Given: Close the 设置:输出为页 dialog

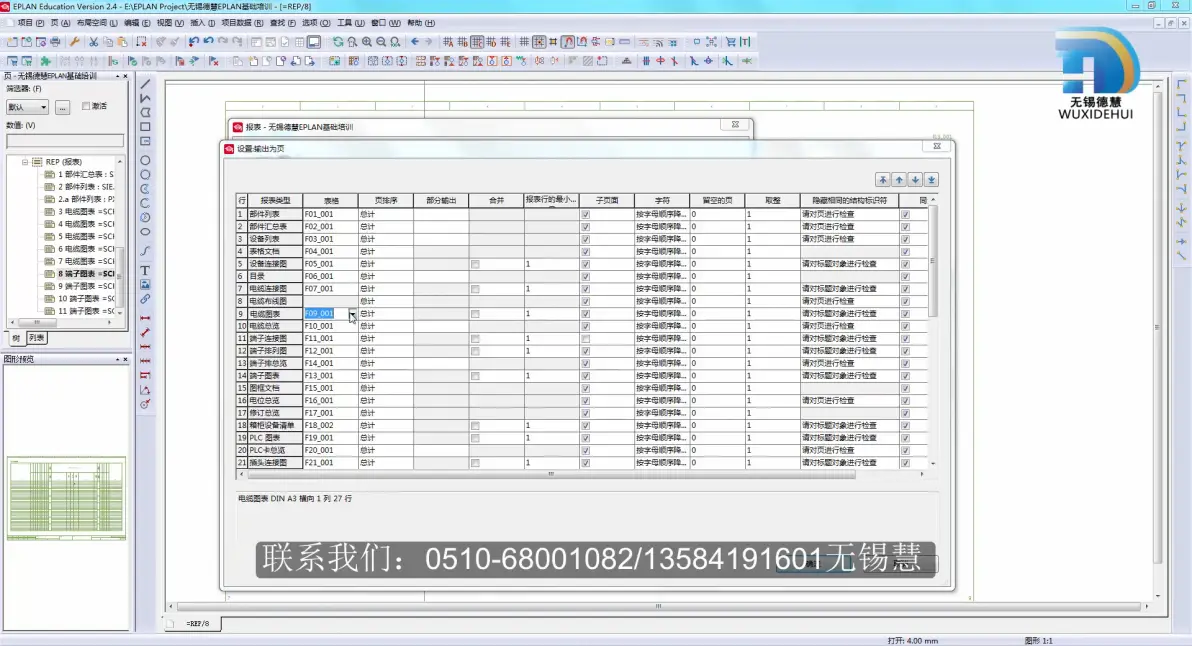Looking at the screenshot, I should click(x=937, y=146).
